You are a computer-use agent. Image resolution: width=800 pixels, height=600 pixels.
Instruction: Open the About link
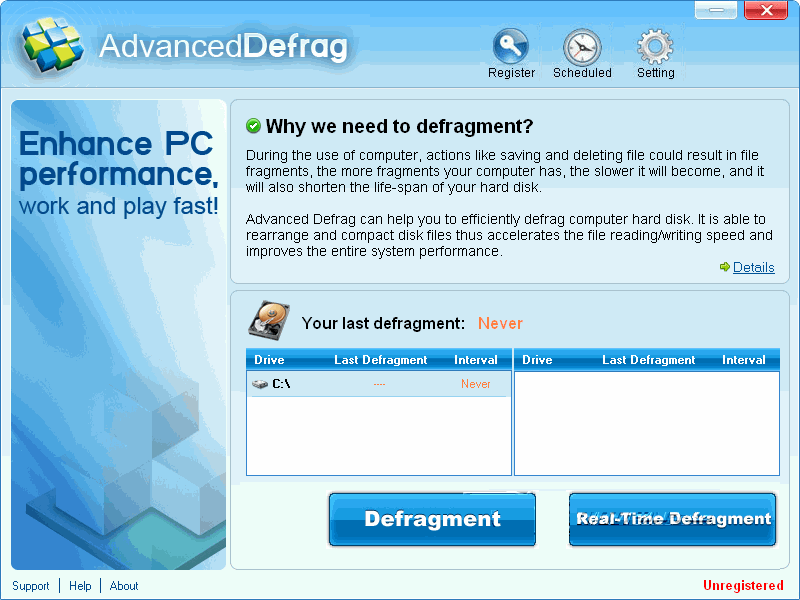(124, 586)
